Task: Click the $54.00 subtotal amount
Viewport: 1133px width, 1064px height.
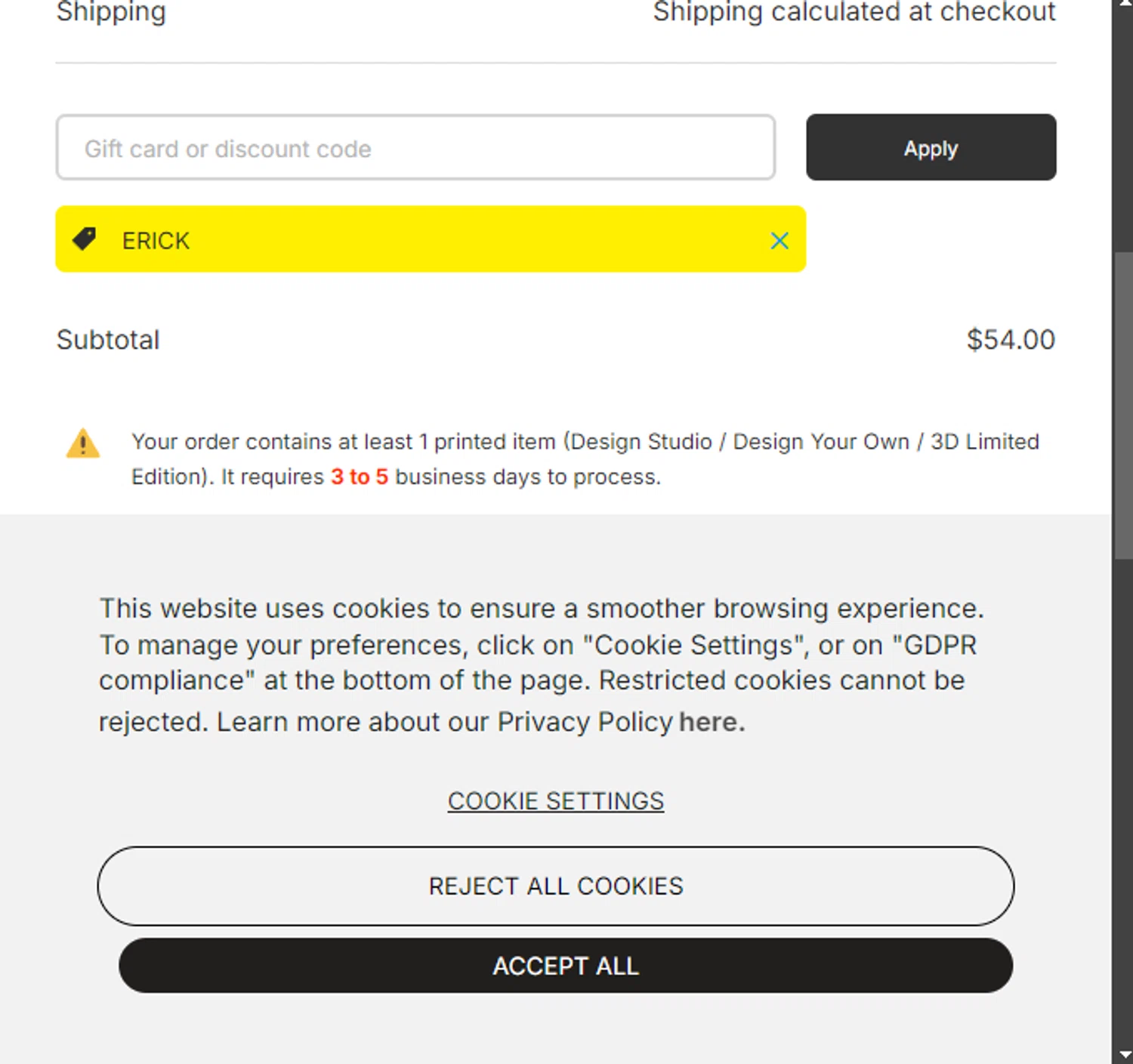Action: [x=1010, y=340]
